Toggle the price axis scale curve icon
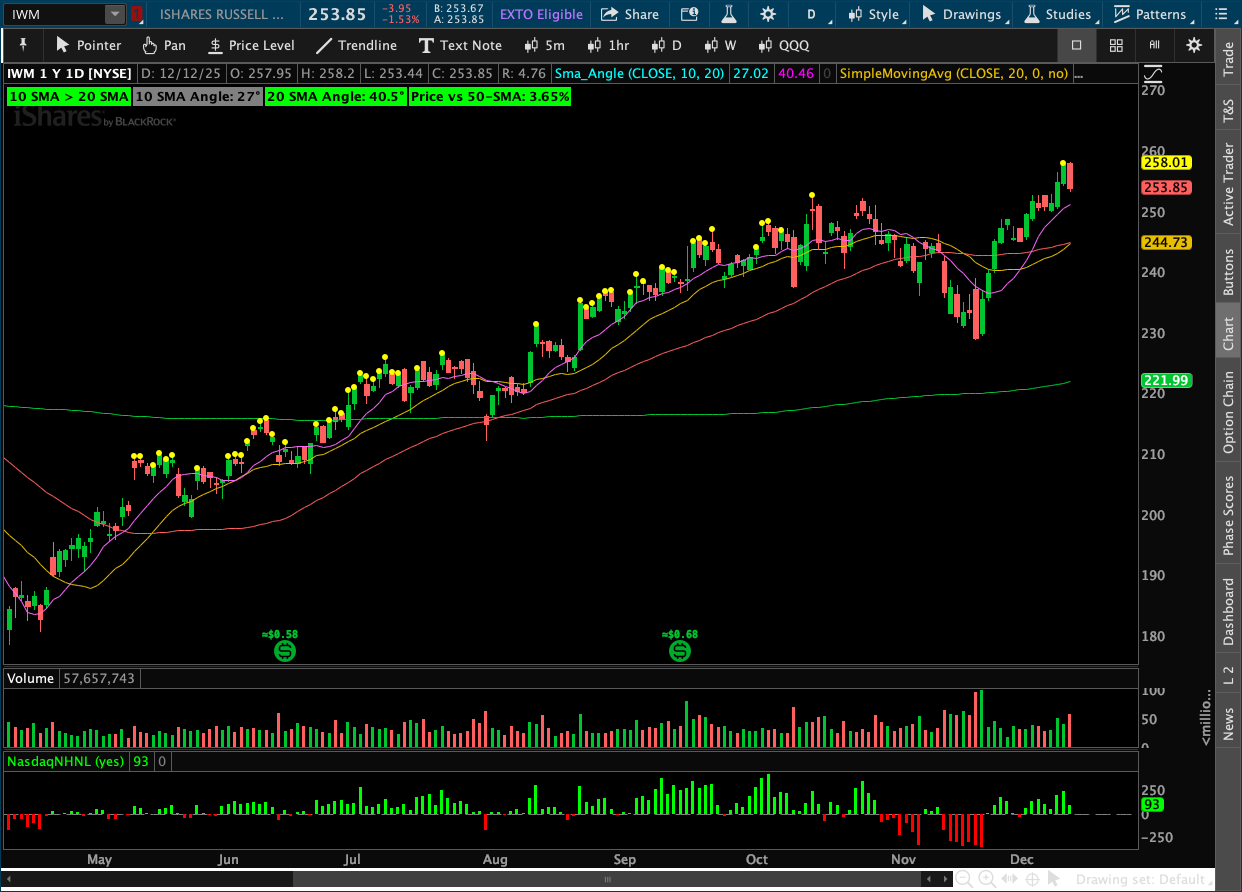Image resolution: width=1242 pixels, height=892 pixels. [x=1153, y=74]
